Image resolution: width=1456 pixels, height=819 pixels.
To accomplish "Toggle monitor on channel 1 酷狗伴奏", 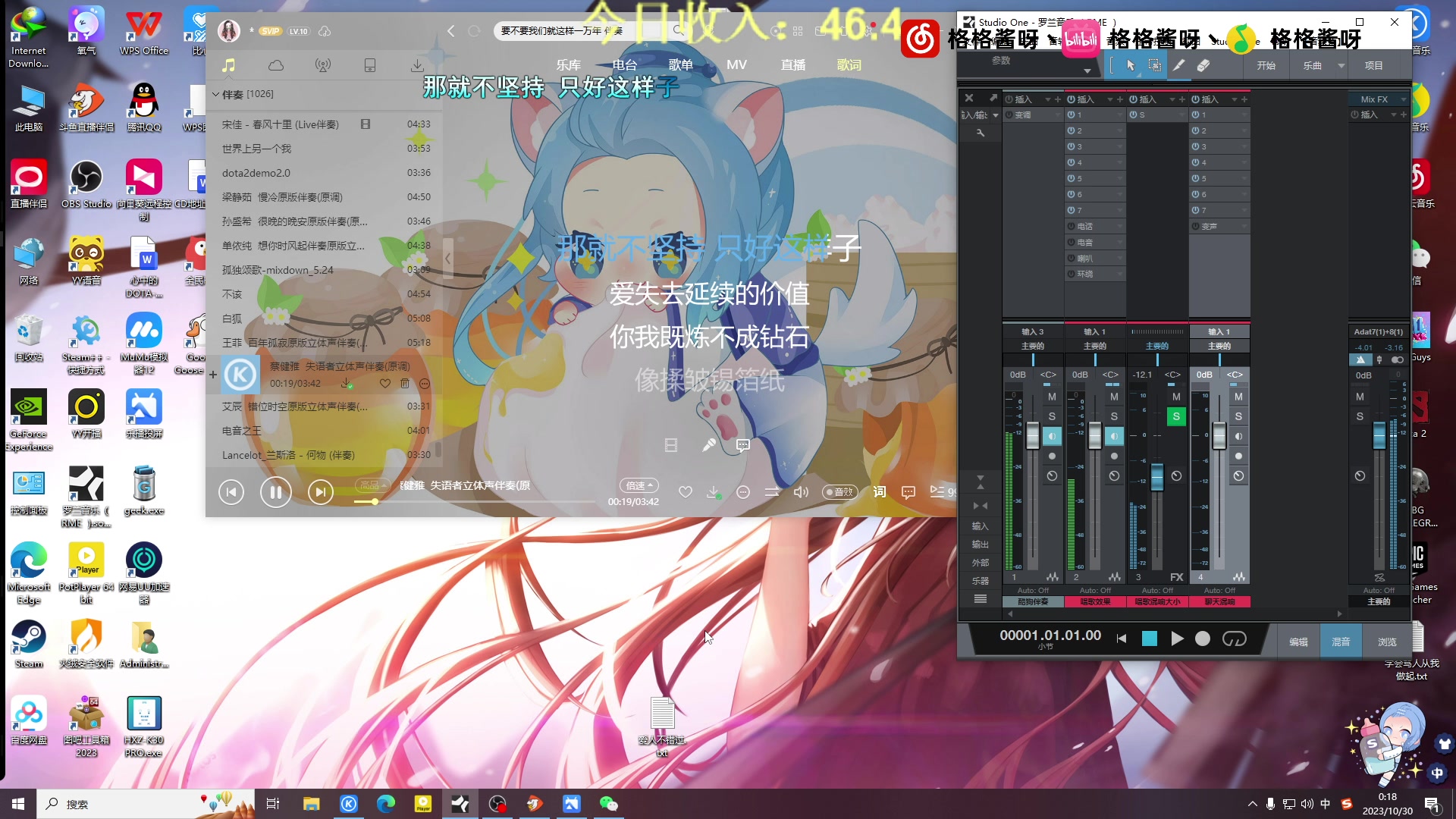I will (1052, 436).
